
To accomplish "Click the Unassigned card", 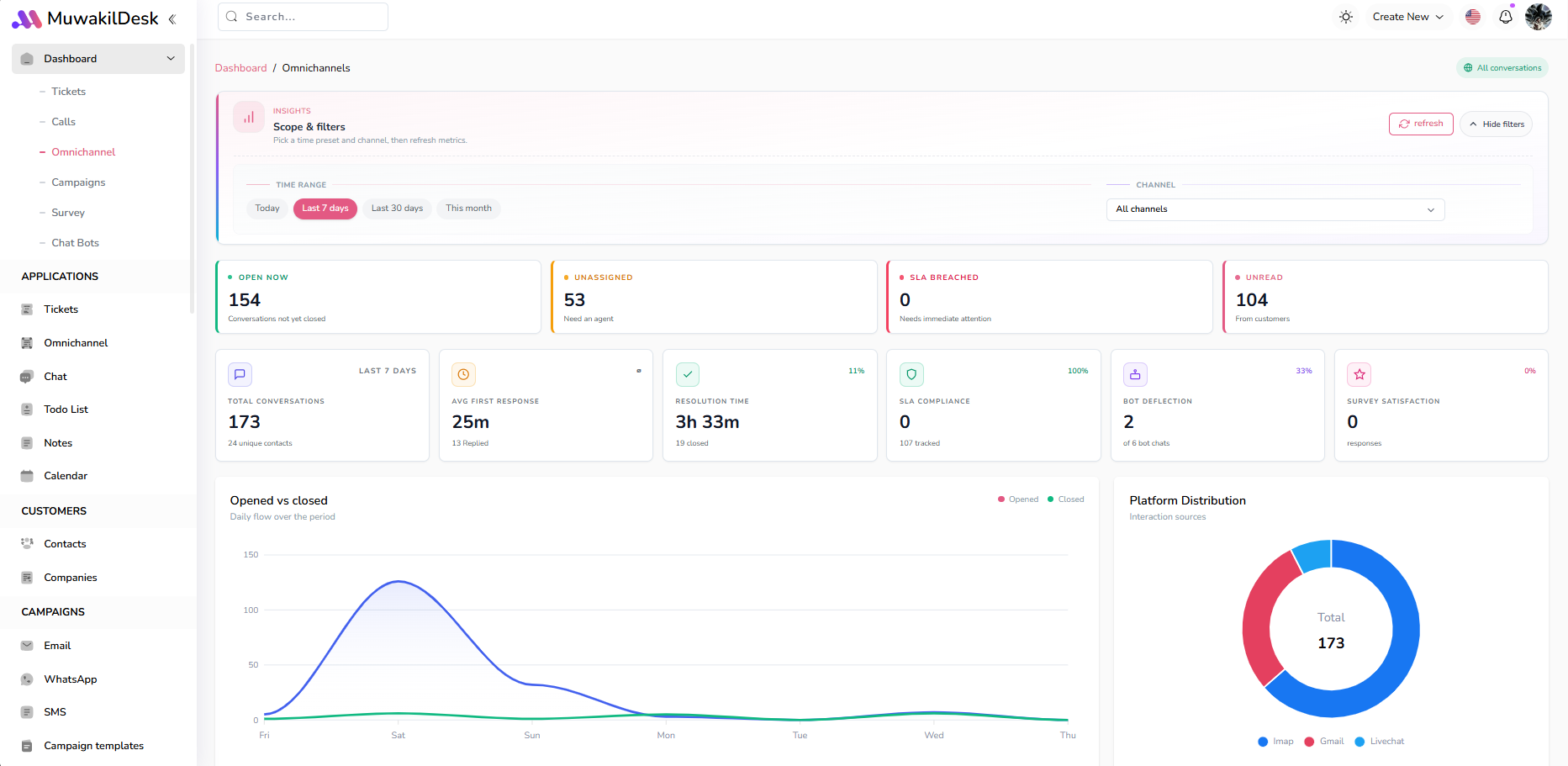I will [714, 297].
